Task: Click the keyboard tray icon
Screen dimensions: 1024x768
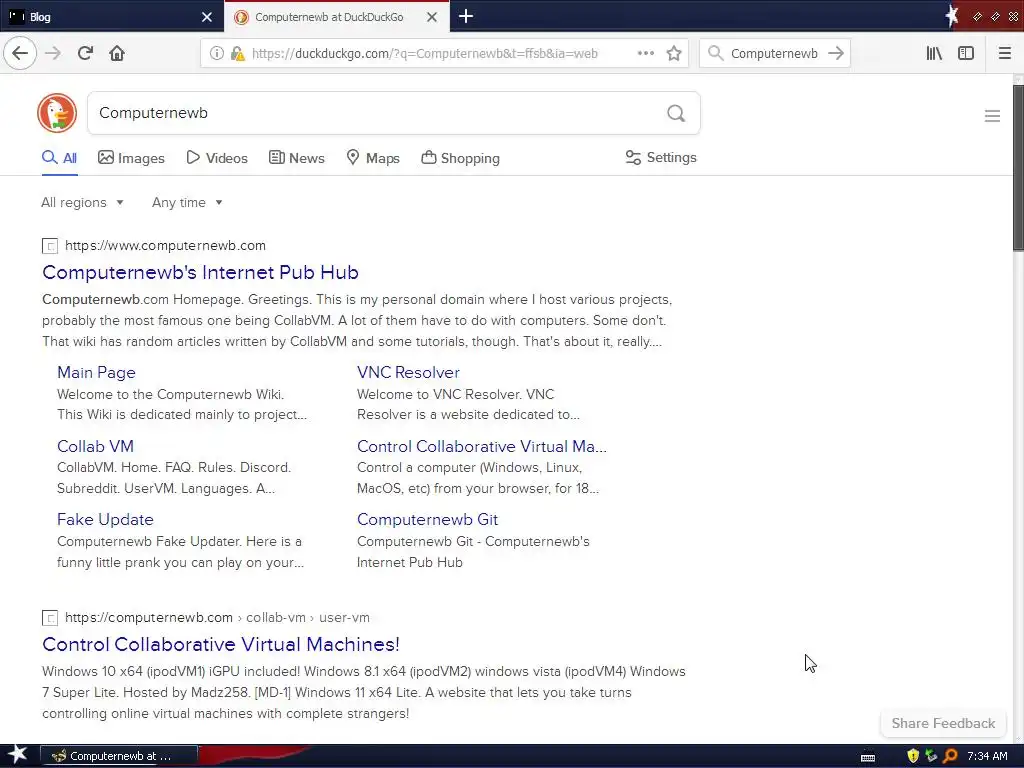Action: click(x=868, y=757)
